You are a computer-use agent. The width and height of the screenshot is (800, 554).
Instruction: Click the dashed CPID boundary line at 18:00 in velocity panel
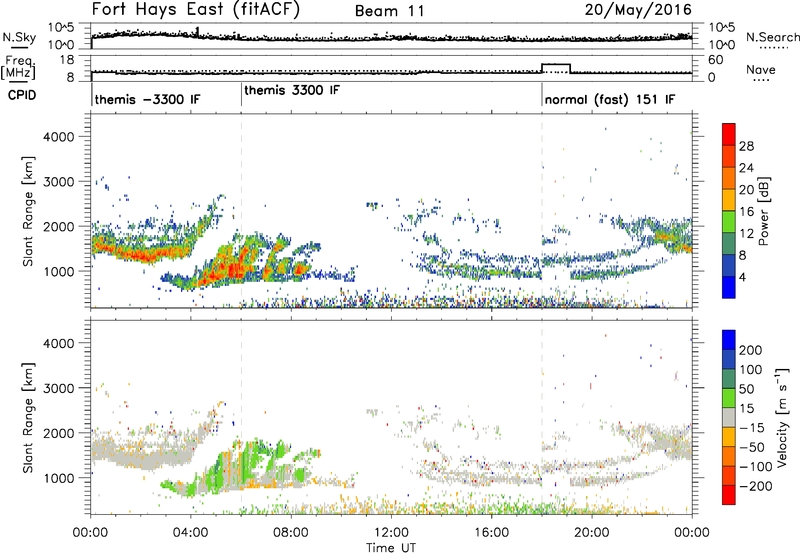pyautogui.click(x=542, y=417)
